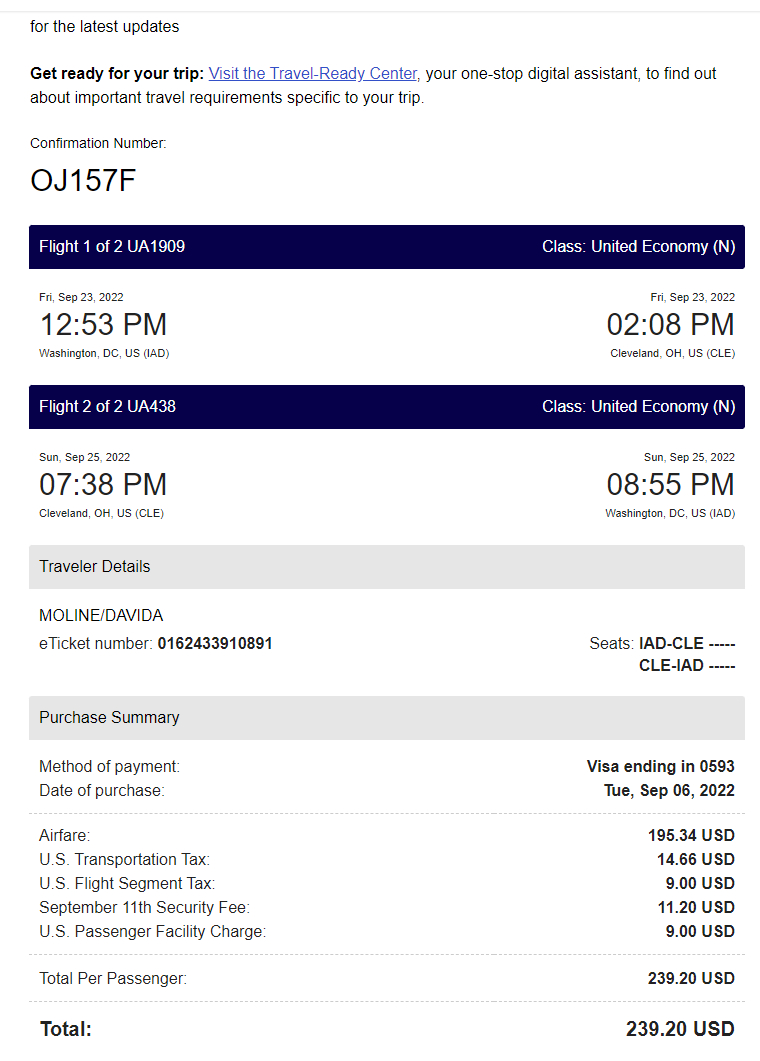The width and height of the screenshot is (760, 1061).
Task: Click the 08:55 PM arrival time
Action: coord(670,485)
